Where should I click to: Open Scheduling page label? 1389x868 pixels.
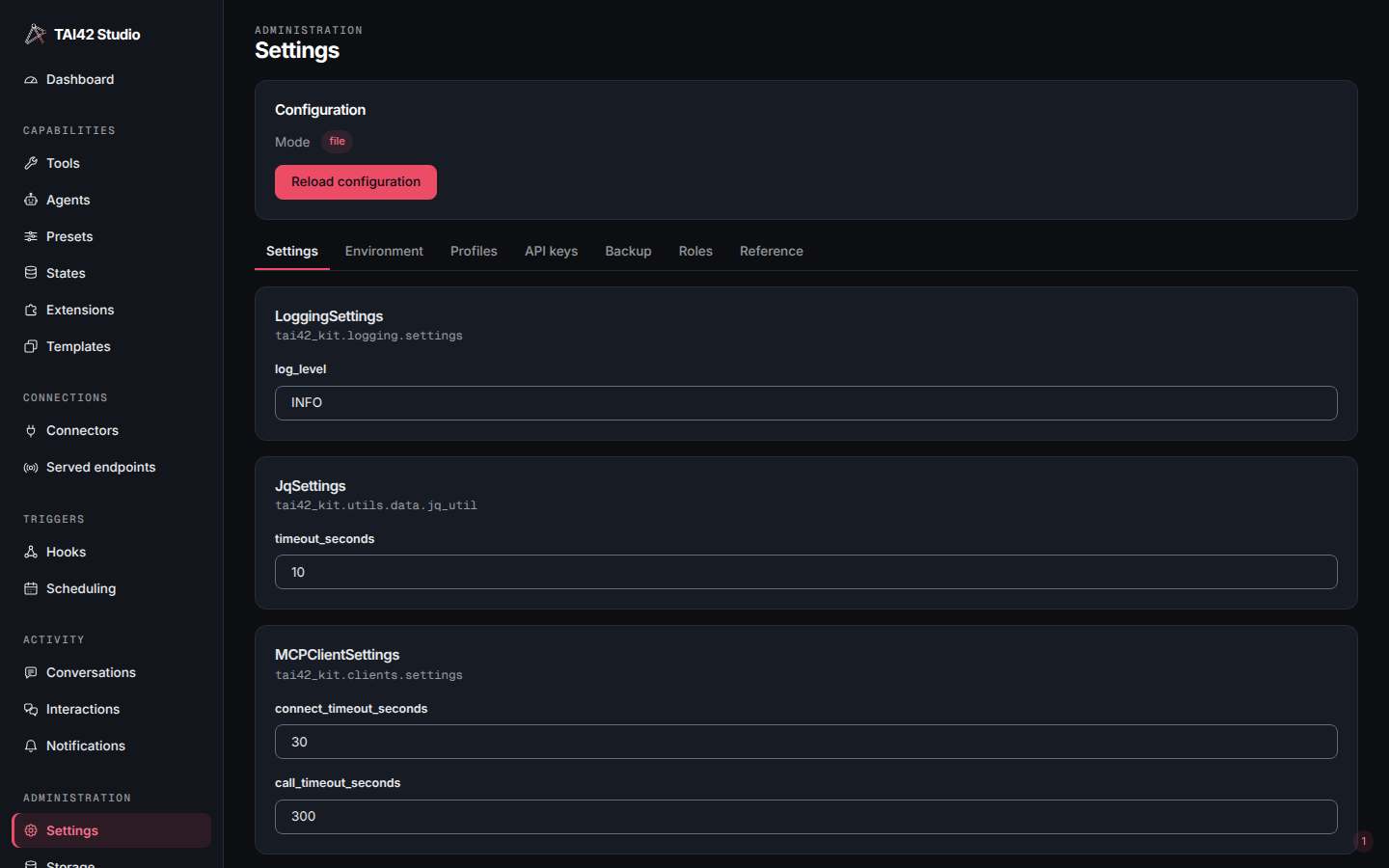pyautogui.click(x=81, y=589)
